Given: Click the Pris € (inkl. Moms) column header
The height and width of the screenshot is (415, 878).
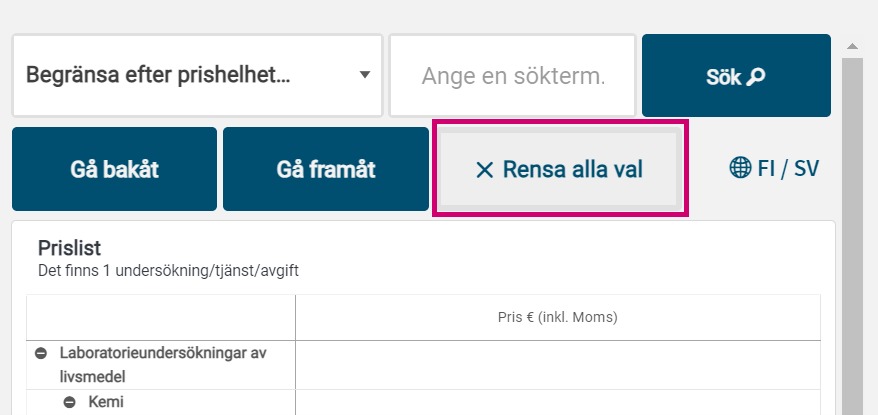Looking at the screenshot, I should click(557, 318).
